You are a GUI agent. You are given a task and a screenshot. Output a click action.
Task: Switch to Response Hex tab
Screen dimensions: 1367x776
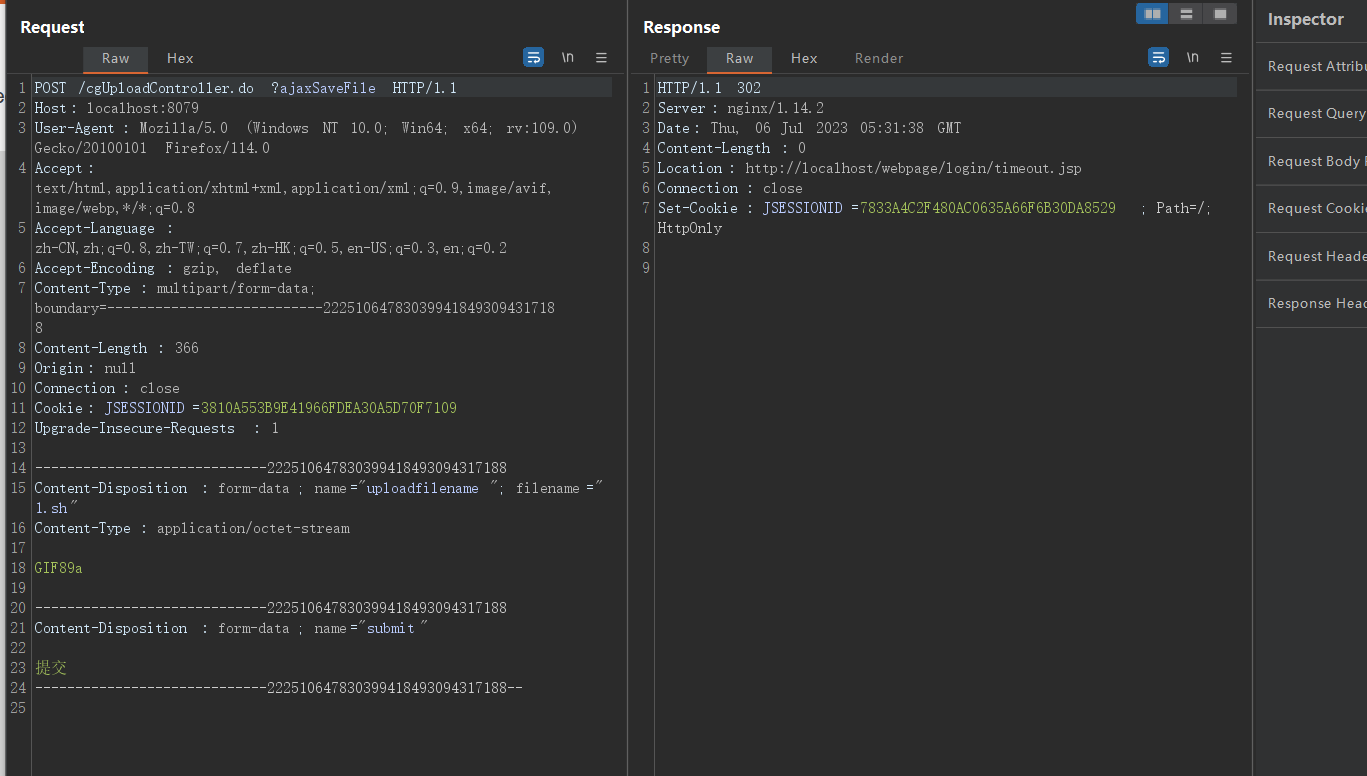coord(804,59)
